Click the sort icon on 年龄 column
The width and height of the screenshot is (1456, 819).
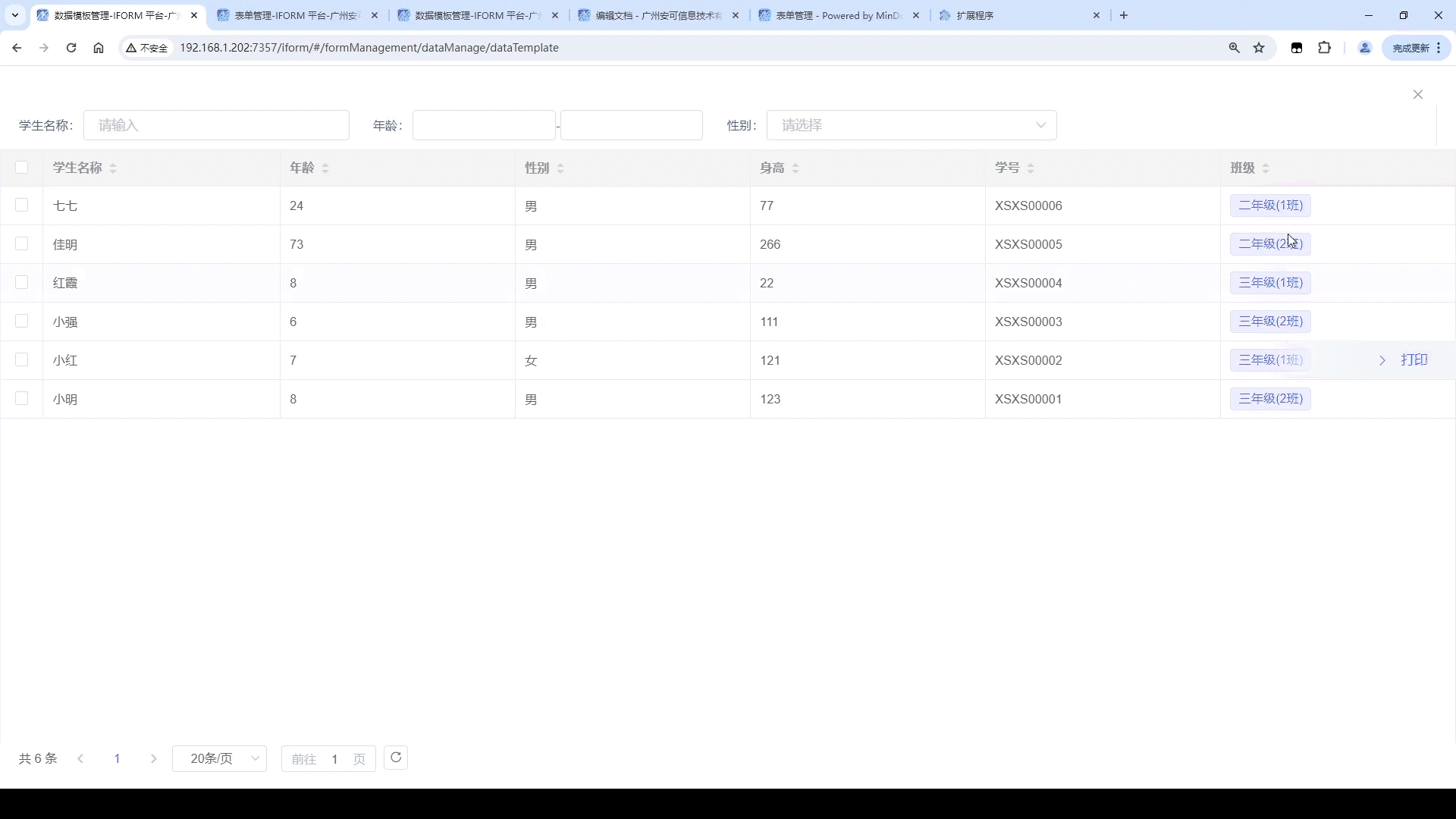tap(325, 168)
